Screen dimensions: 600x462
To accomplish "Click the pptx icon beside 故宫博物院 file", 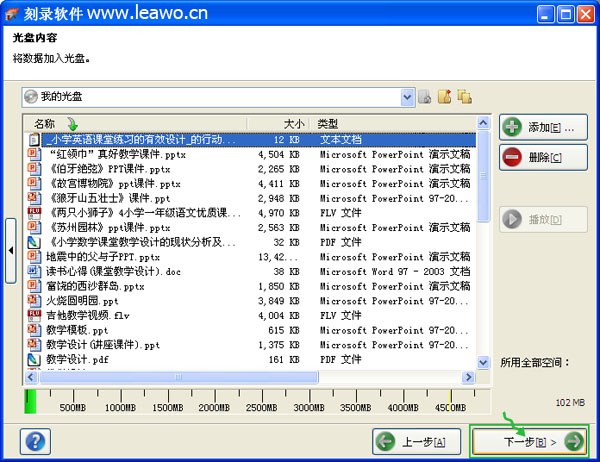I will pos(34,183).
